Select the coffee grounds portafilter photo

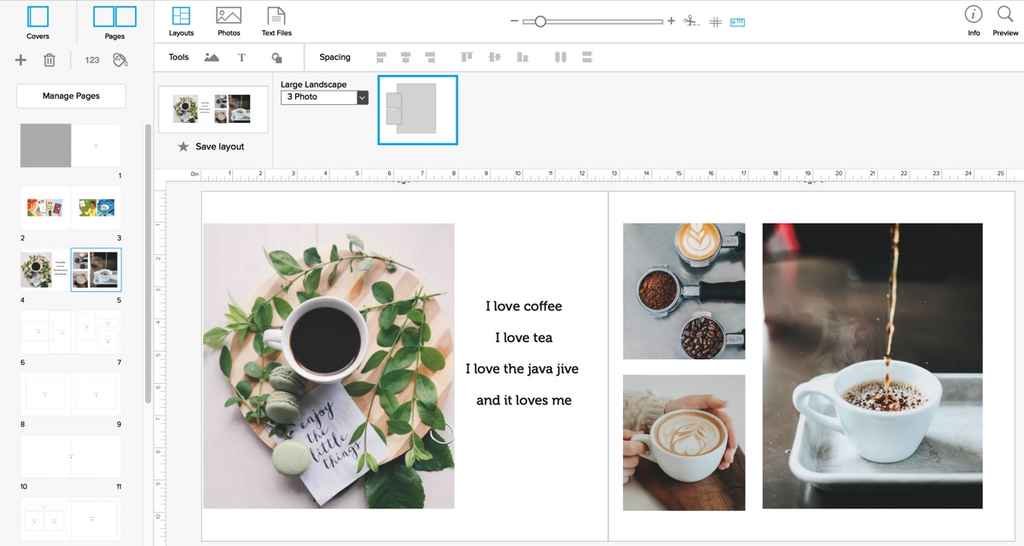(x=684, y=291)
